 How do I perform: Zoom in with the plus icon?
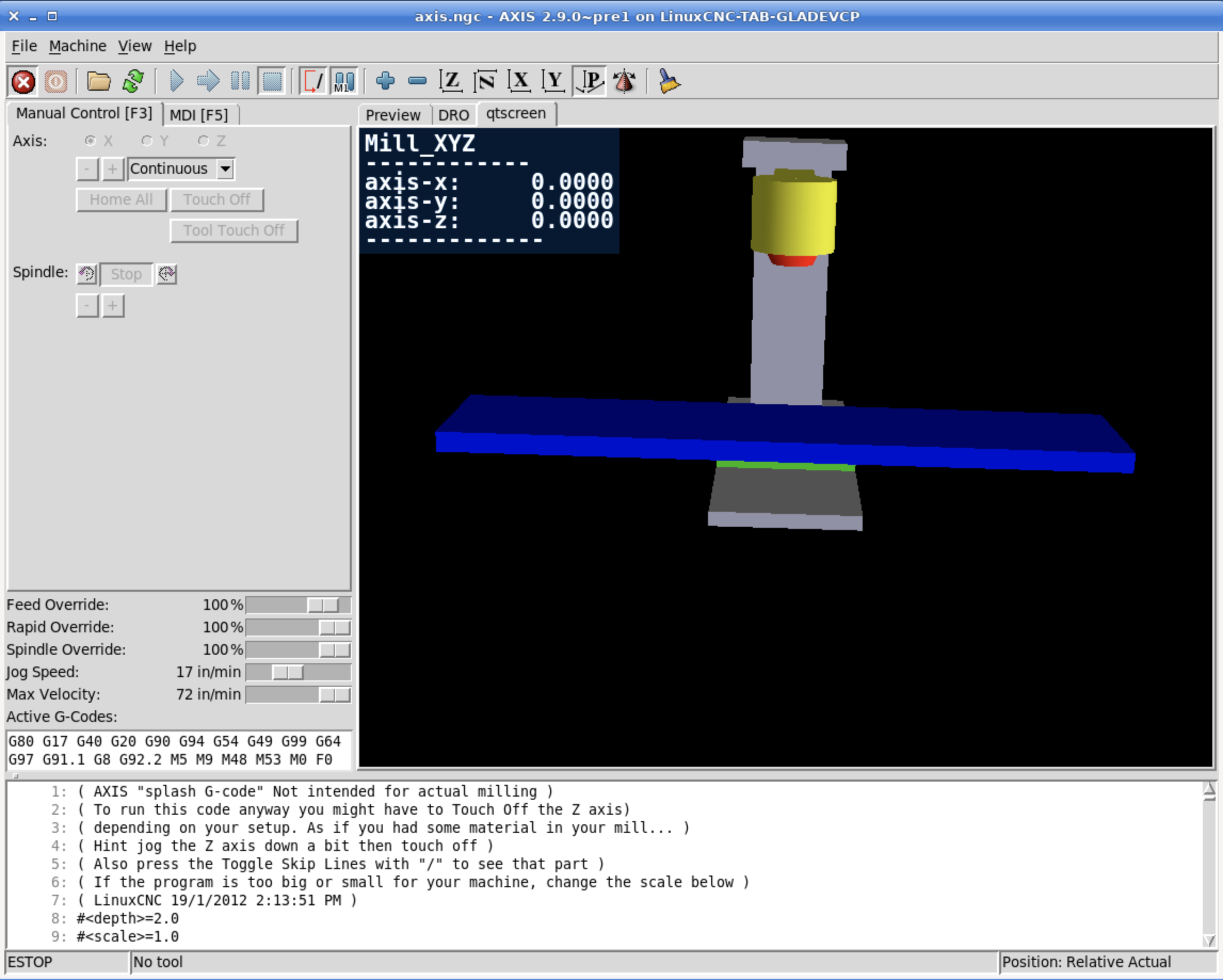(385, 81)
